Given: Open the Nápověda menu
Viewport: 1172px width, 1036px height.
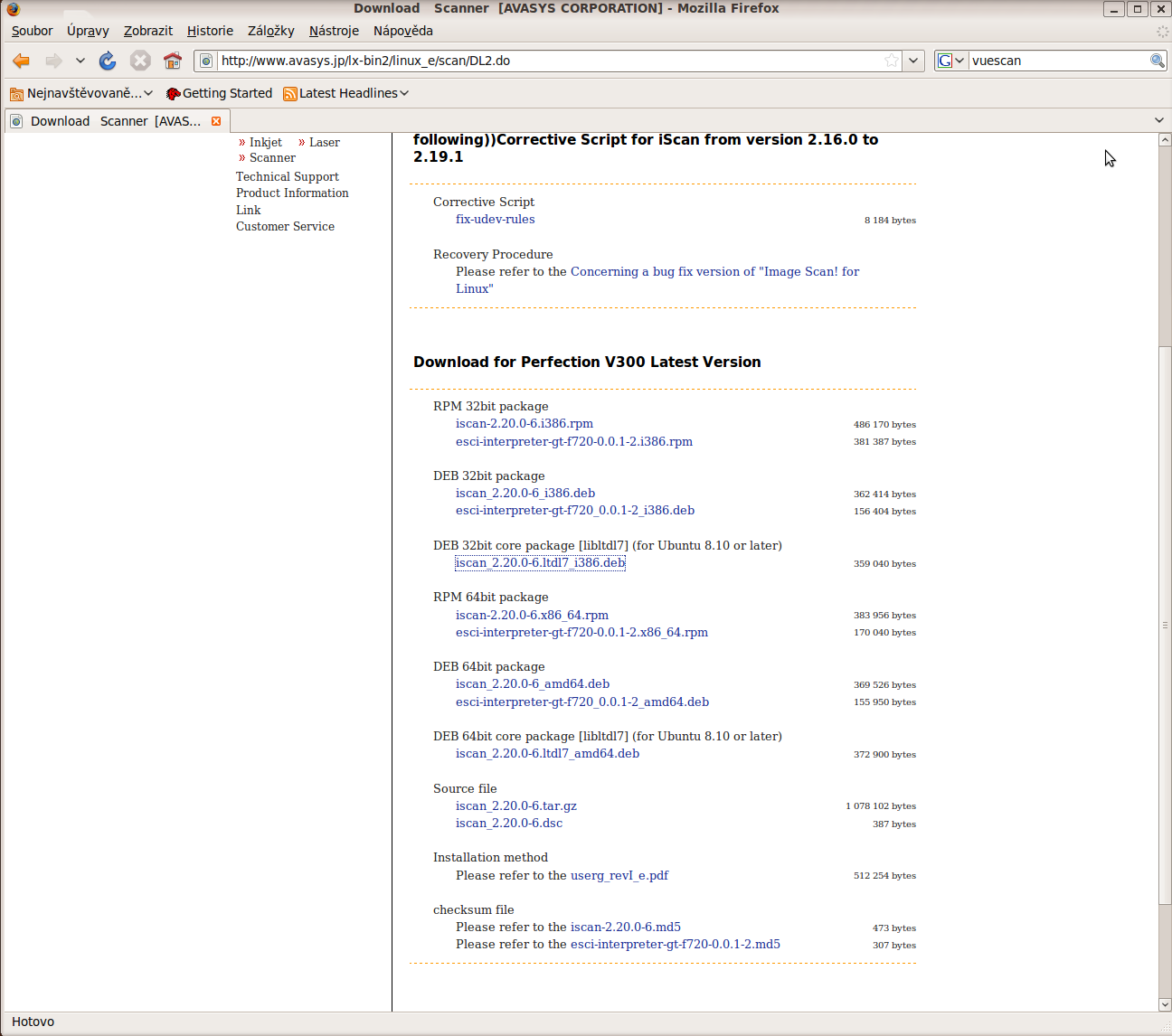Looking at the screenshot, I should click(403, 31).
